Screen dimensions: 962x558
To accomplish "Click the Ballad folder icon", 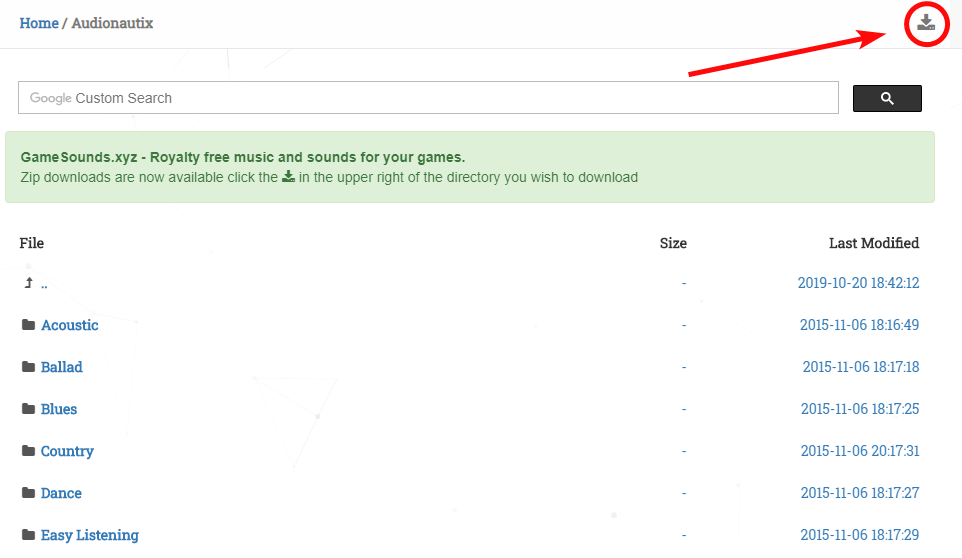I will coord(28,367).
